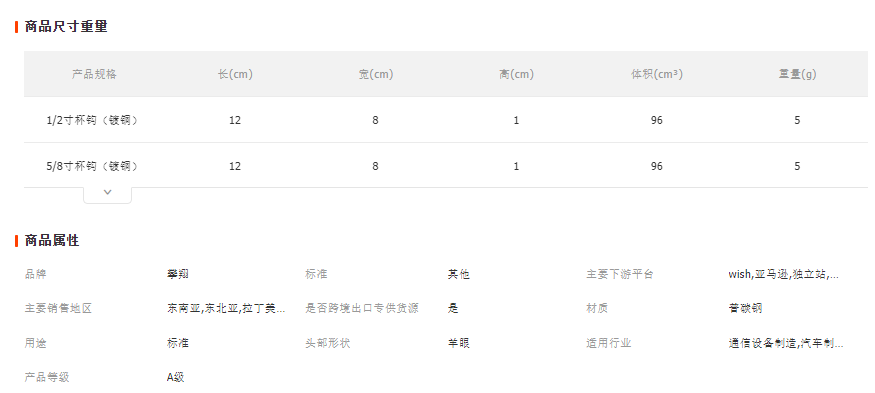Image resolution: width=875 pixels, height=393 pixels.
Task: Click the 宽(cm) column header
Action: pyautogui.click(x=376, y=74)
